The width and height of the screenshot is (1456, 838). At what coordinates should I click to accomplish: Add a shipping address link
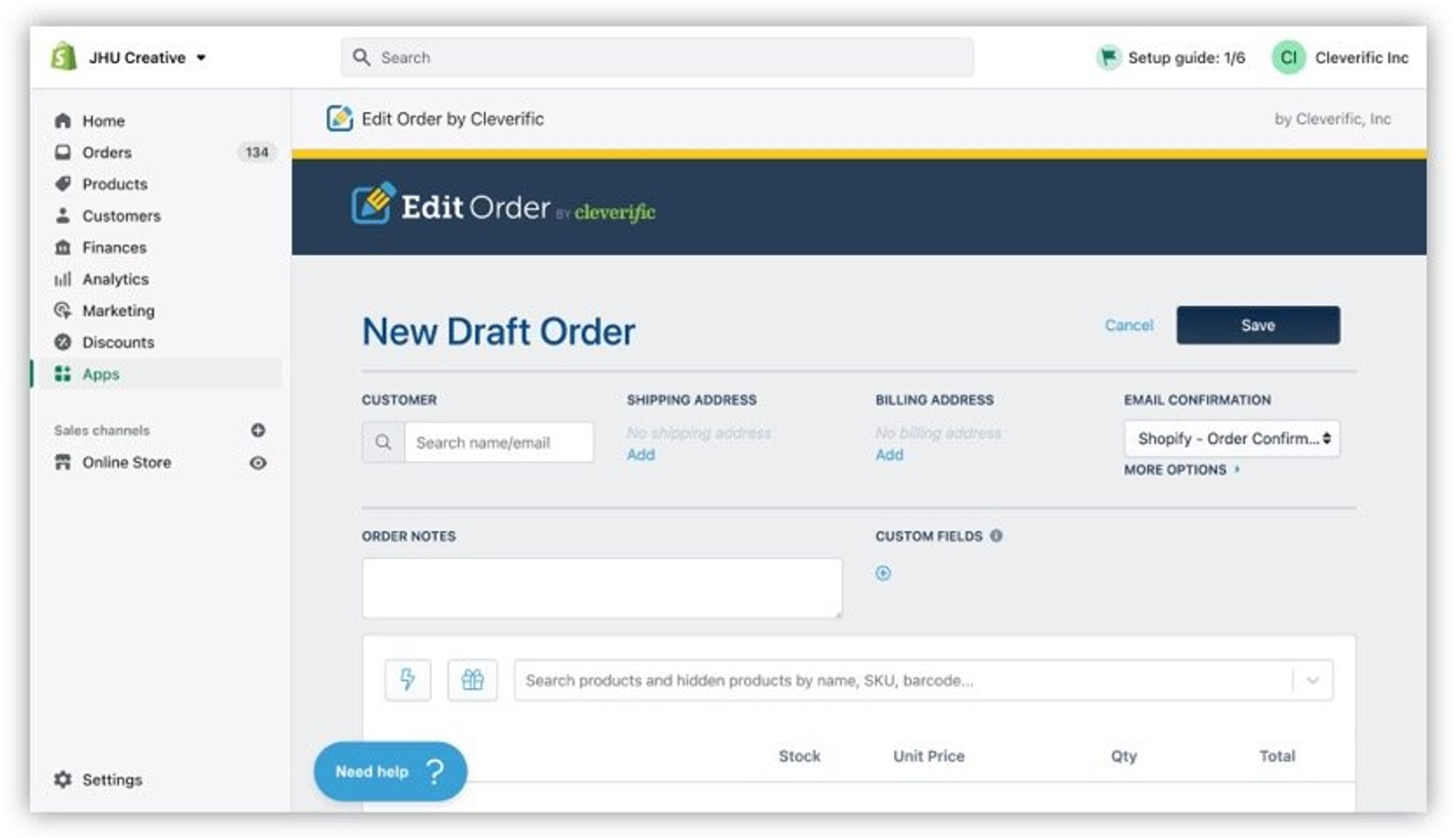(641, 454)
